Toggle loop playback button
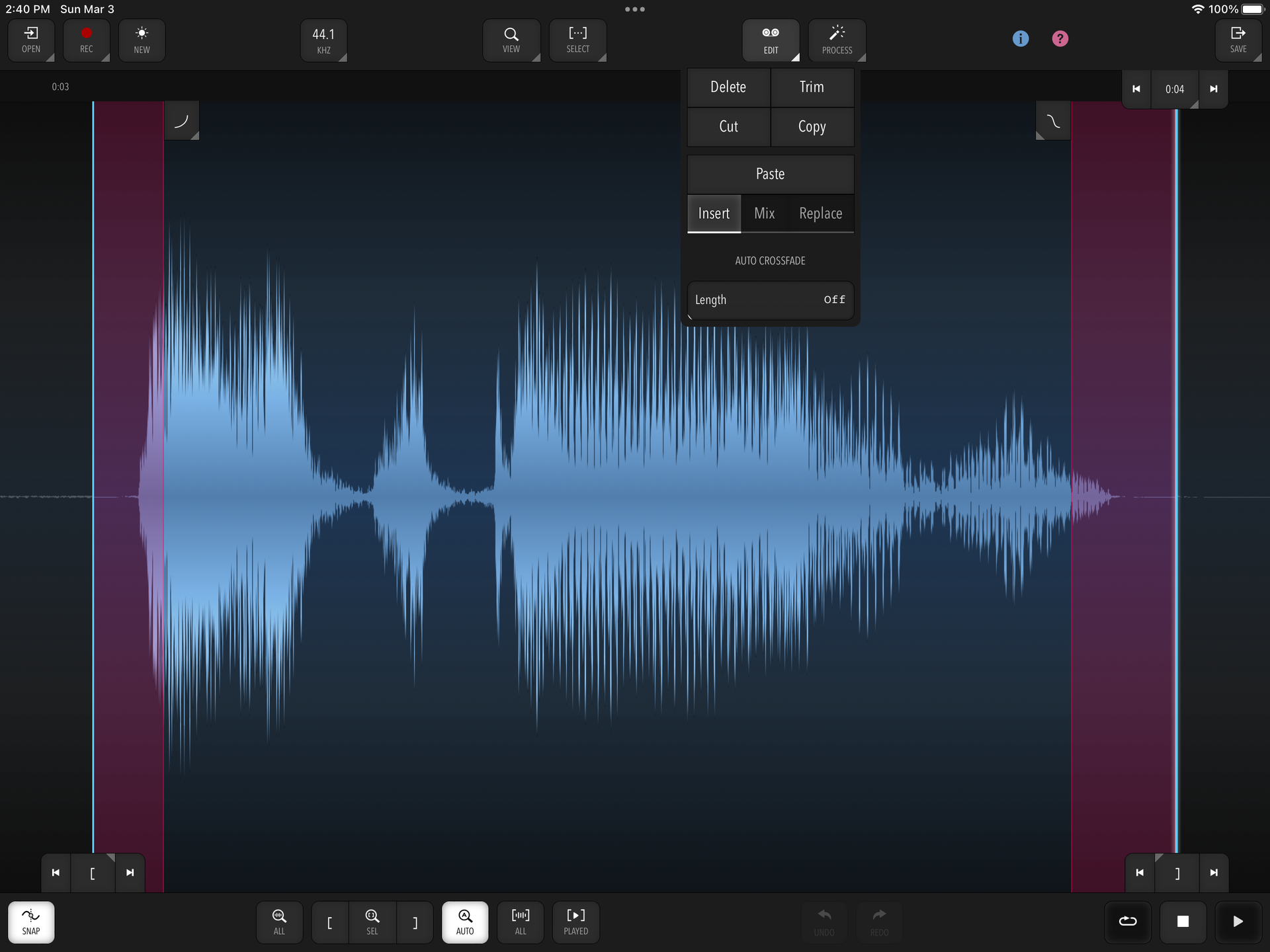The width and height of the screenshot is (1270, 952). [1128, 921]
